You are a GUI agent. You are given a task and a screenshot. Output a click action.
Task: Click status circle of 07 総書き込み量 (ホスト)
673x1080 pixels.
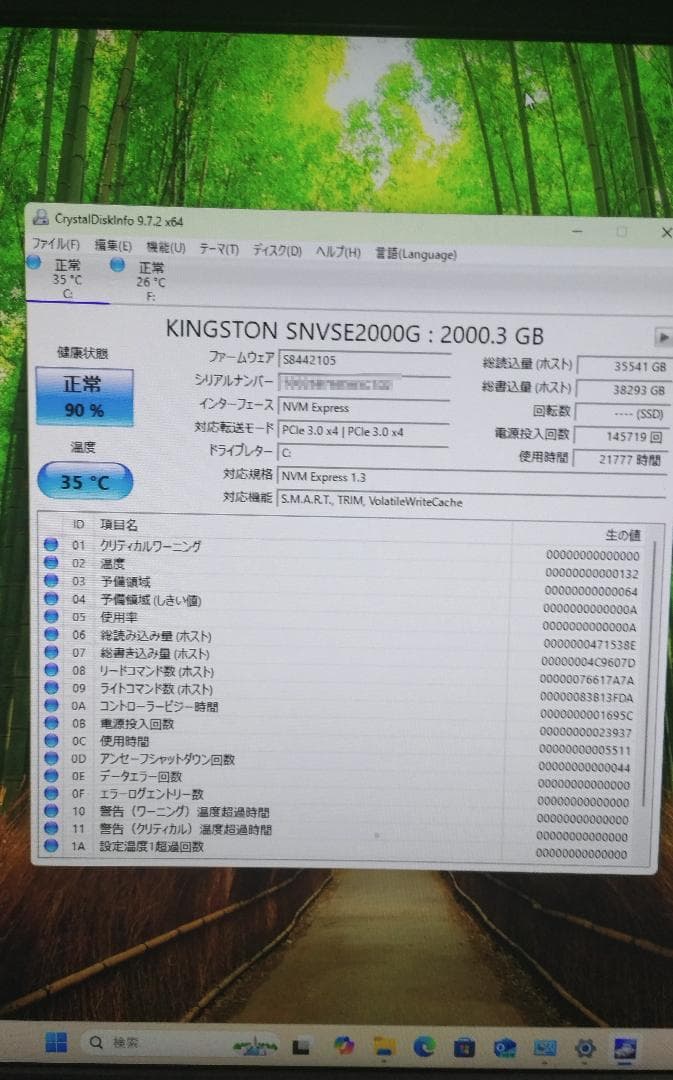pyautogui.click(x=50, y=652)
